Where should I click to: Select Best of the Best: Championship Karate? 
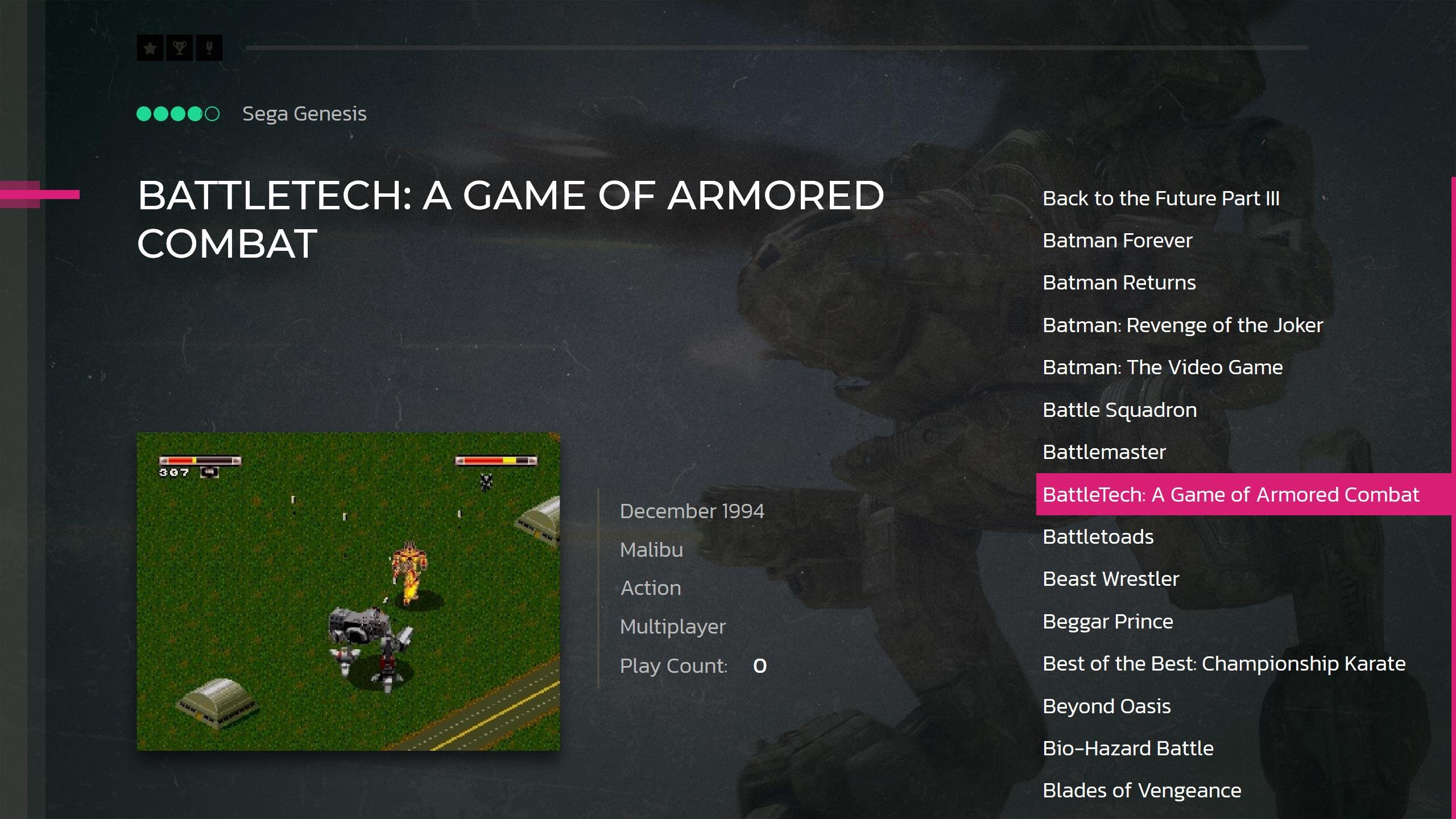point(1224,664)
